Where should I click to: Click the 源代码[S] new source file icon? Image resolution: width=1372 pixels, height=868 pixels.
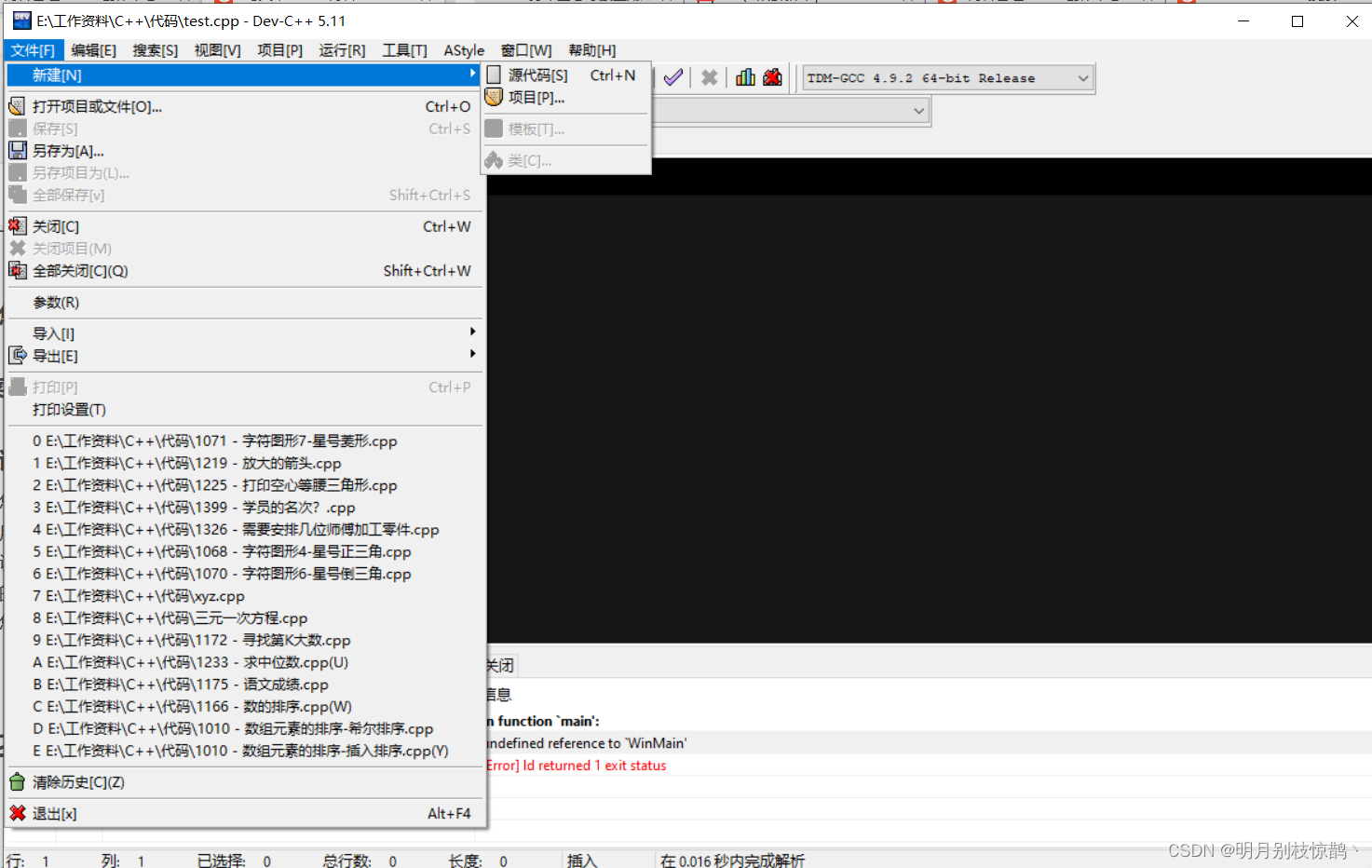[494, 75]
